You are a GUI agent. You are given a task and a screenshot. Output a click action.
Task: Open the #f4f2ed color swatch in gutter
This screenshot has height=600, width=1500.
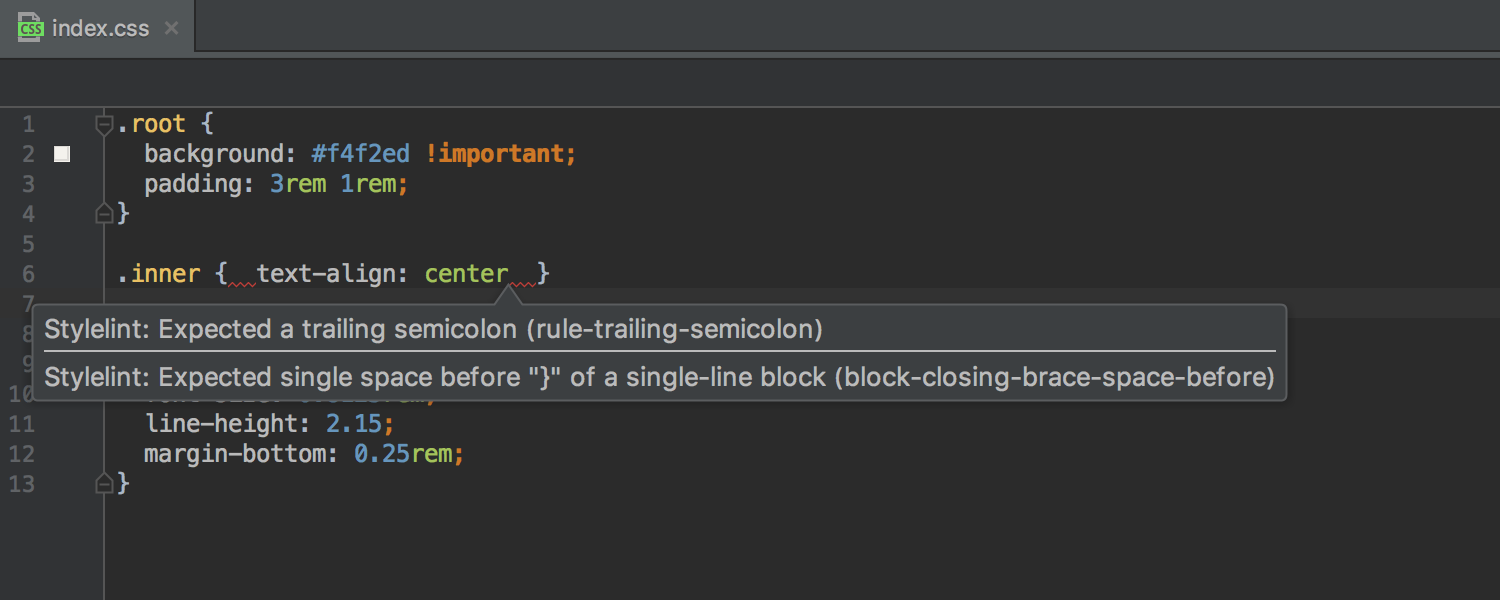[62, 154]
